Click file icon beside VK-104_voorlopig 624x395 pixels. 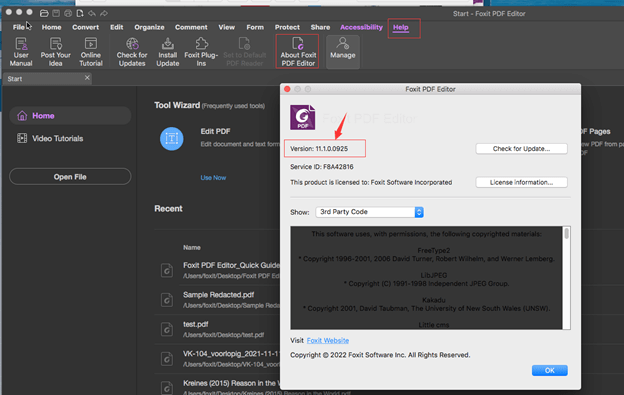[167, 359]
